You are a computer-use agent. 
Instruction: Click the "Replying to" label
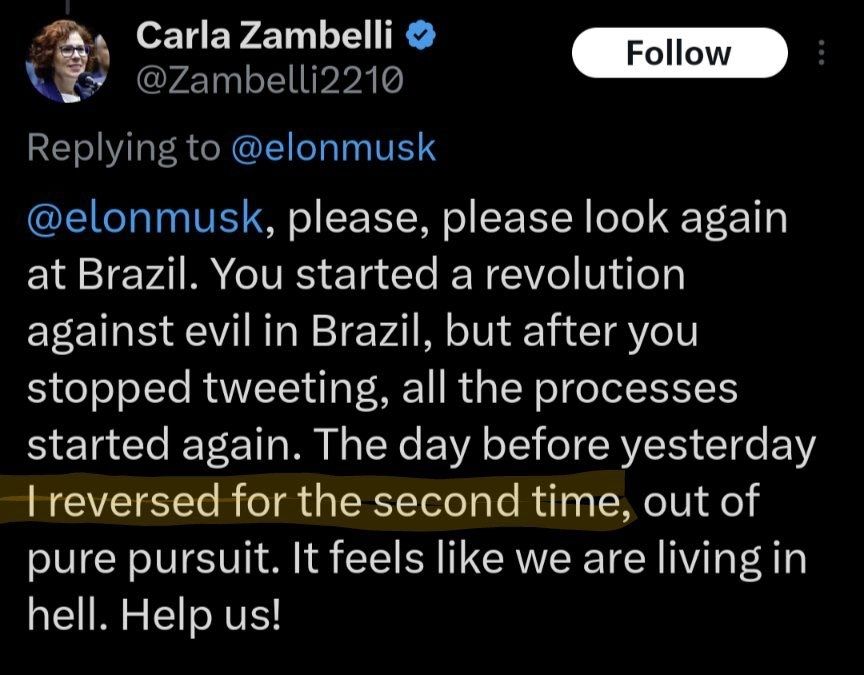pyautogui.click(x=124, y=148)
